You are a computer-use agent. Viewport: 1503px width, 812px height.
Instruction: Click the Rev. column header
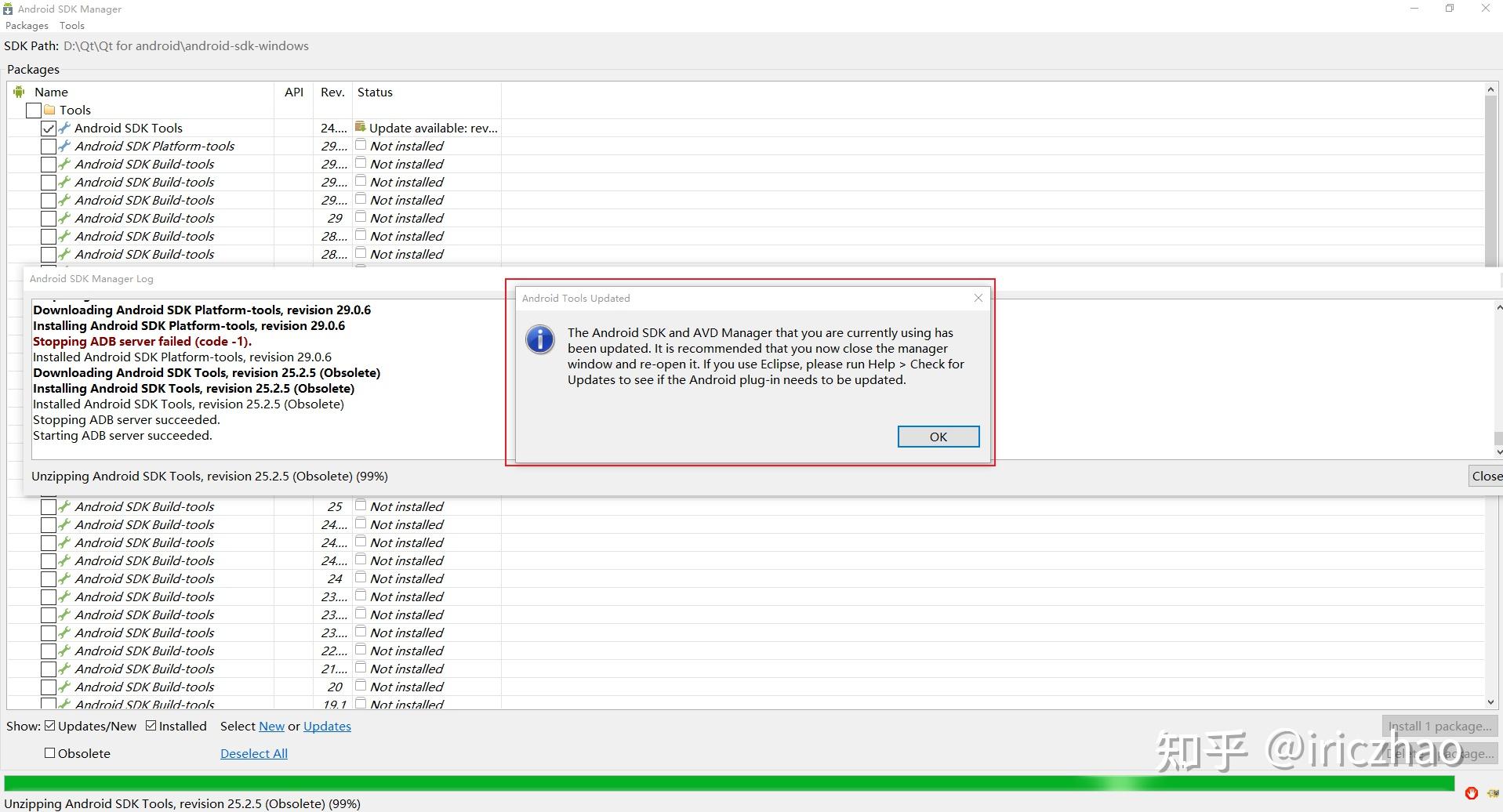tap(332, 92)
